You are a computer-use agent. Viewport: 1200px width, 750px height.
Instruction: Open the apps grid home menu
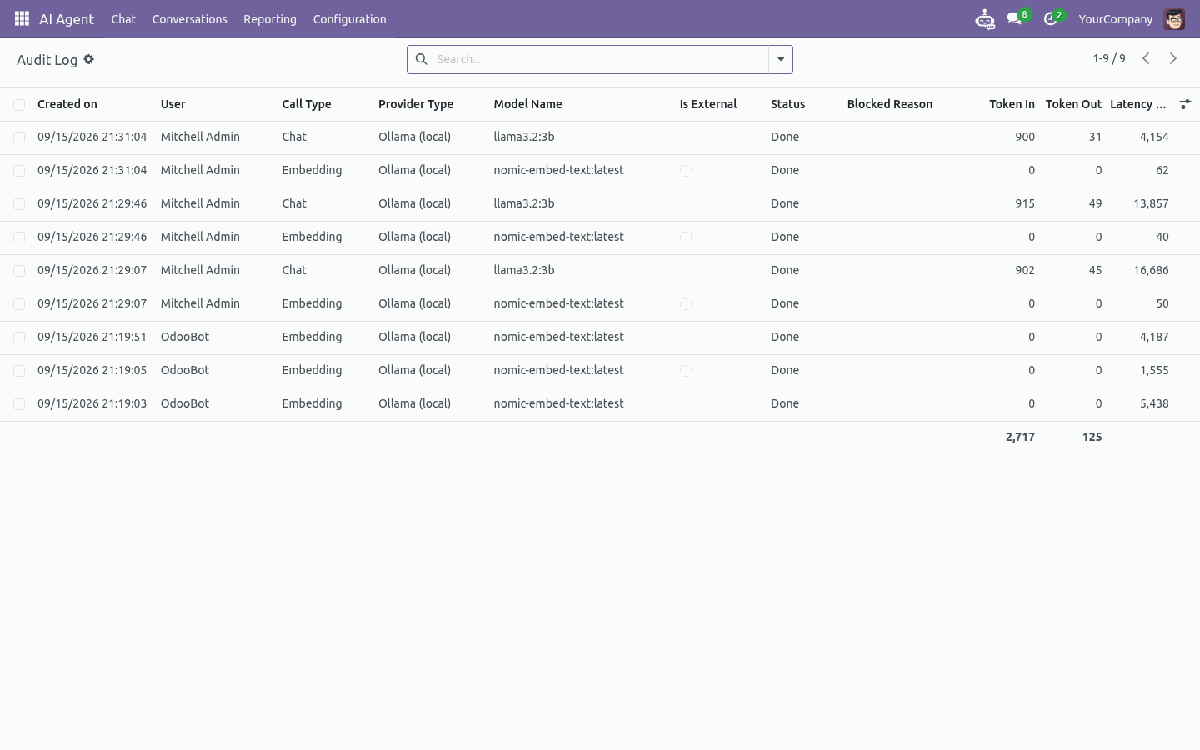point(22,19)
